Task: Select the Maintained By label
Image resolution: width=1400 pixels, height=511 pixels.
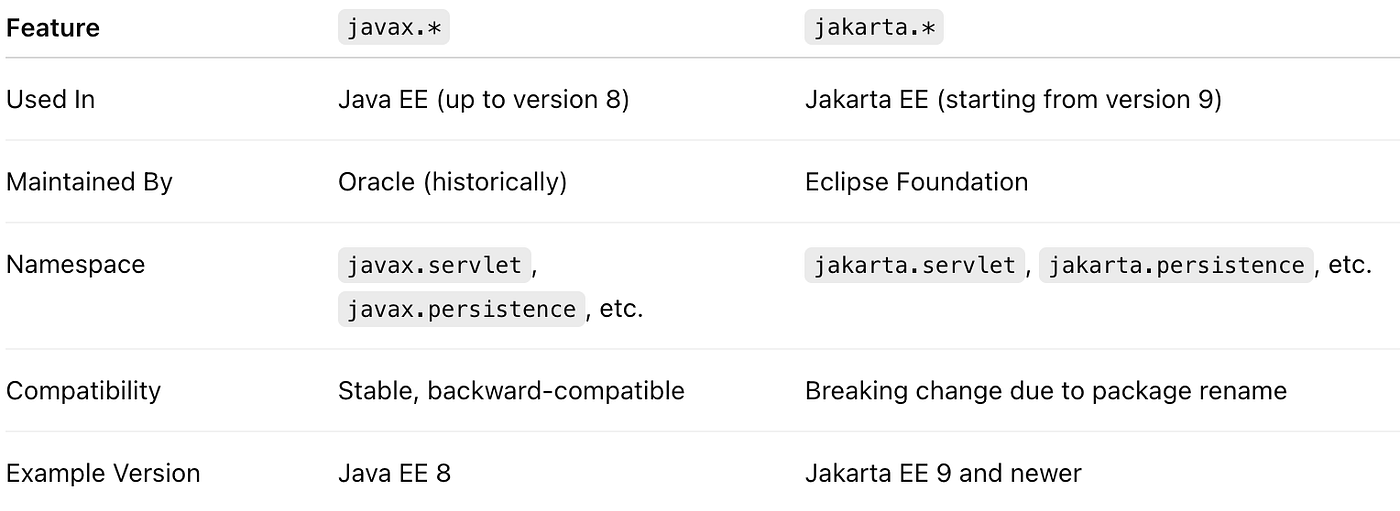Action: pyautogui.click(x=89, y=182)
